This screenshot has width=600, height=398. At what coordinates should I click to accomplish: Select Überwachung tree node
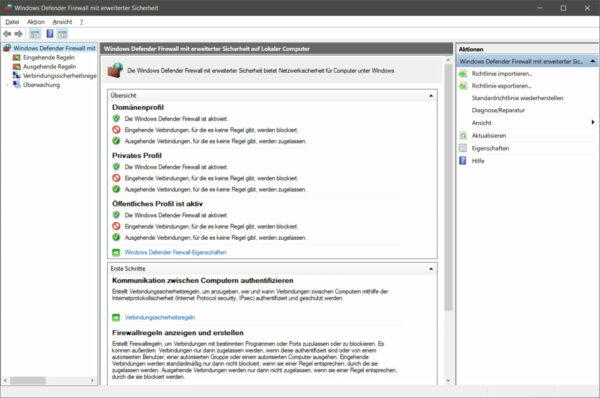tap(41, 85)
